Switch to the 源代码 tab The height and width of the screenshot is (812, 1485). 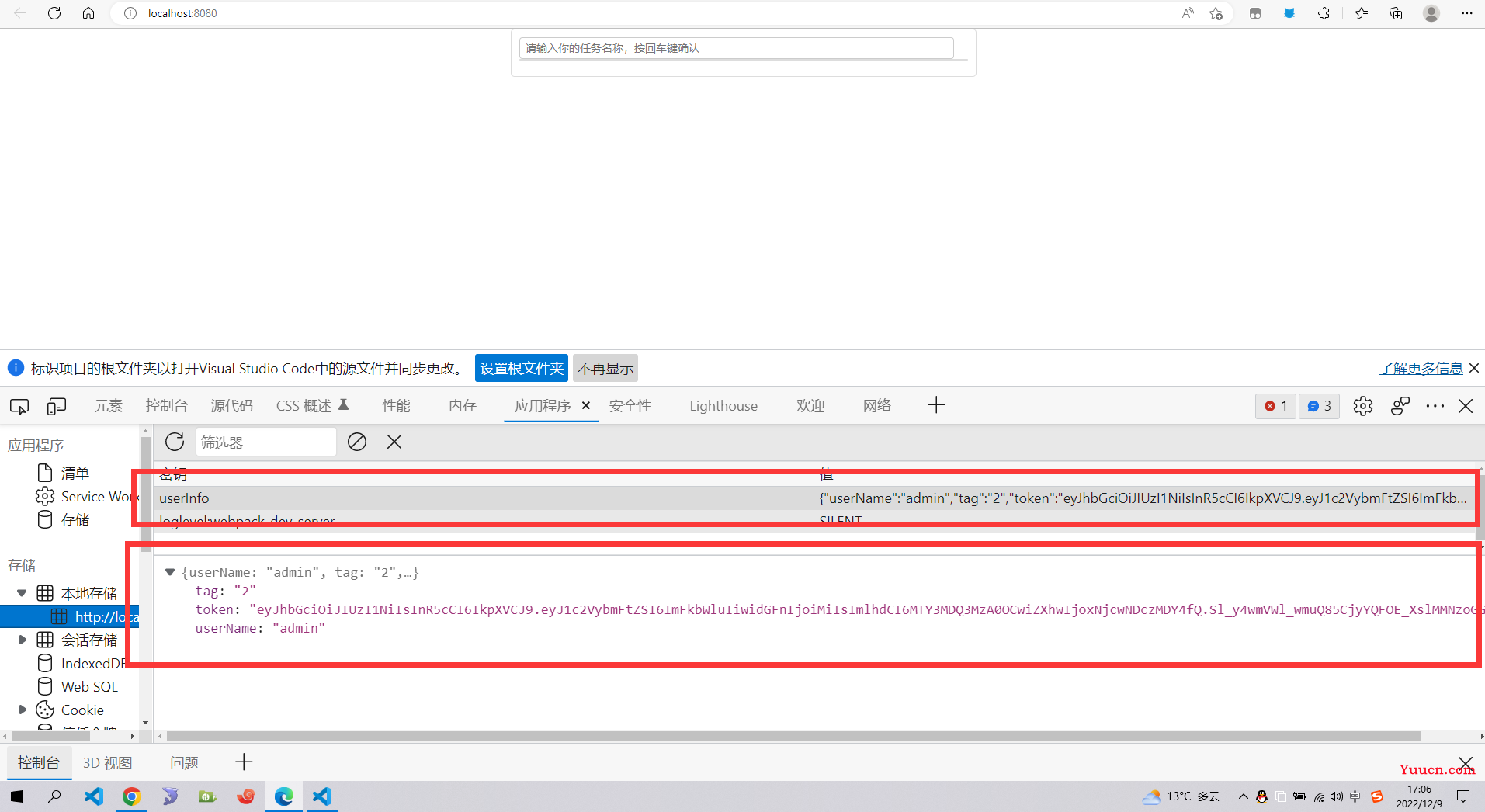[232, 406]
